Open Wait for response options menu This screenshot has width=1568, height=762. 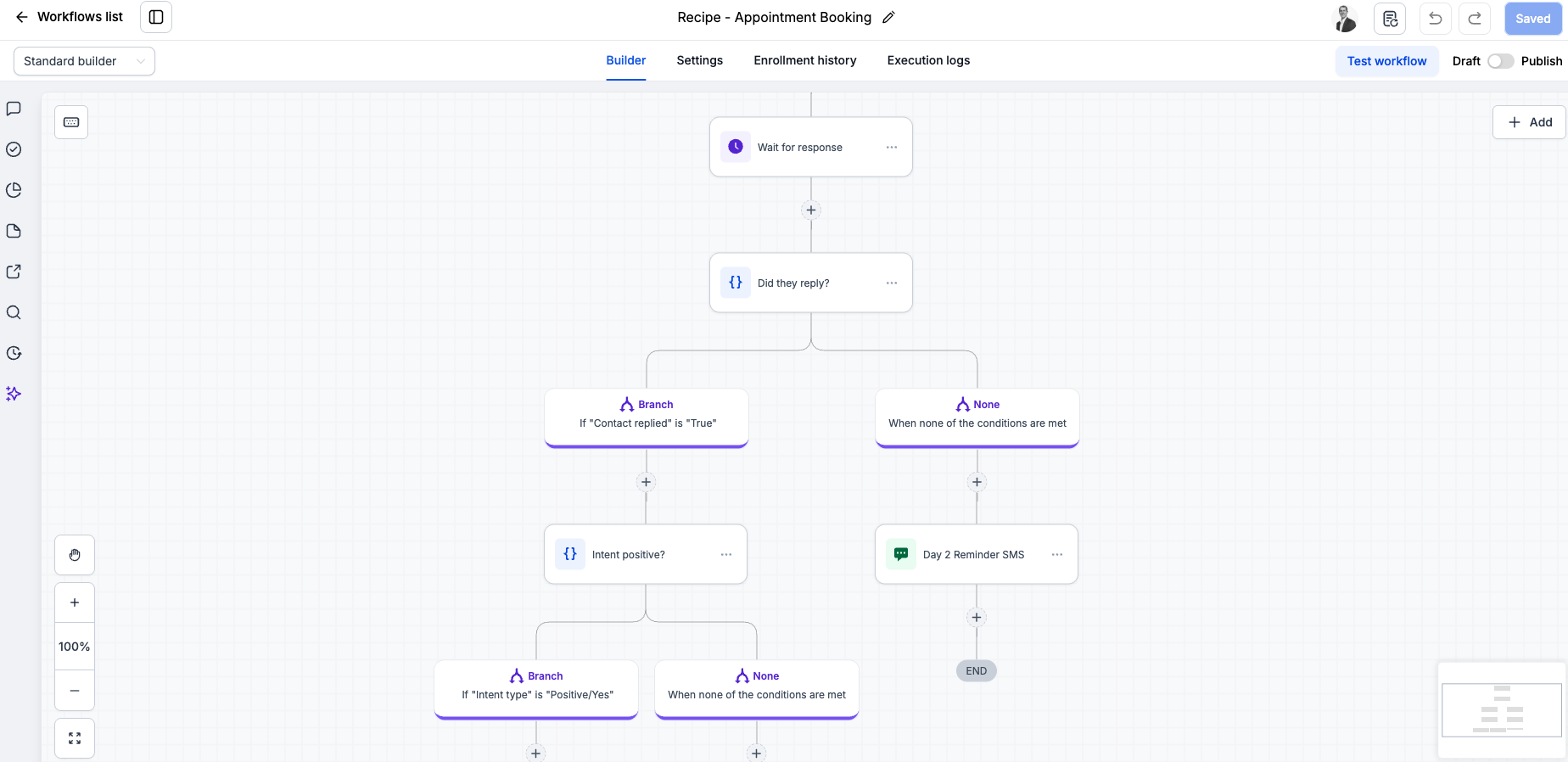point(892,147)
